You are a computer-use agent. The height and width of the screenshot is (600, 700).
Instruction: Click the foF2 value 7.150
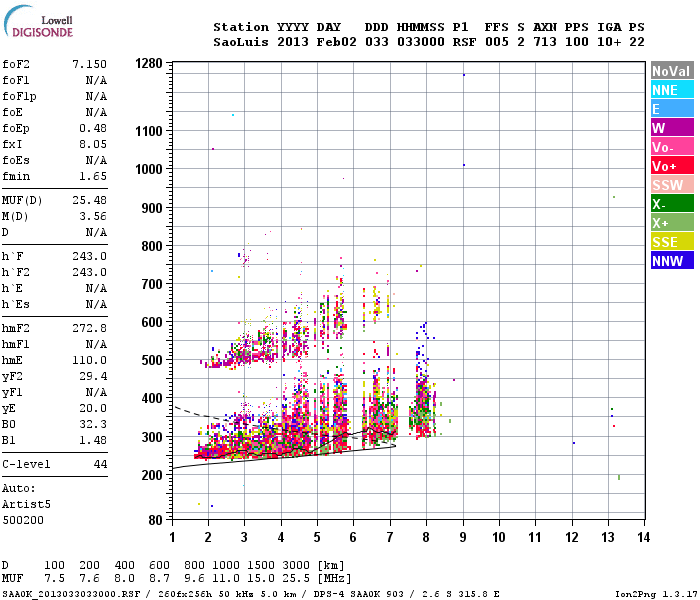point(89,64)
